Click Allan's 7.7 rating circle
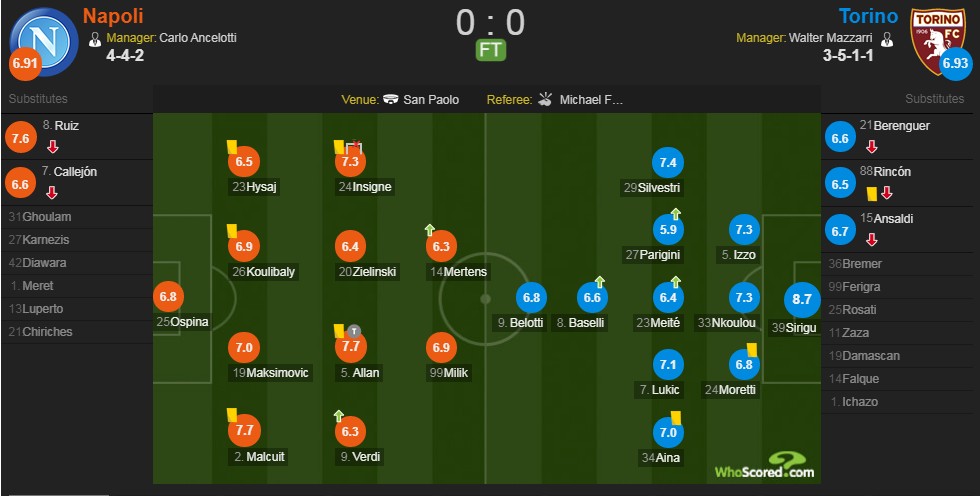Screen dimensions: 980x496 (351, 346)
